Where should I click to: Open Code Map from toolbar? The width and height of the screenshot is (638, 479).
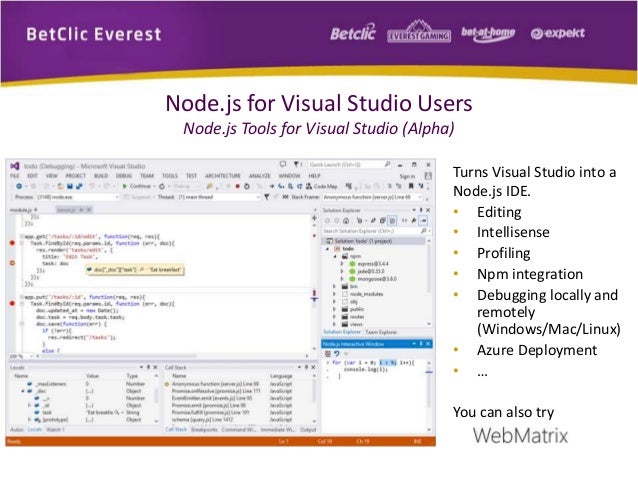[x=321, y=186]
